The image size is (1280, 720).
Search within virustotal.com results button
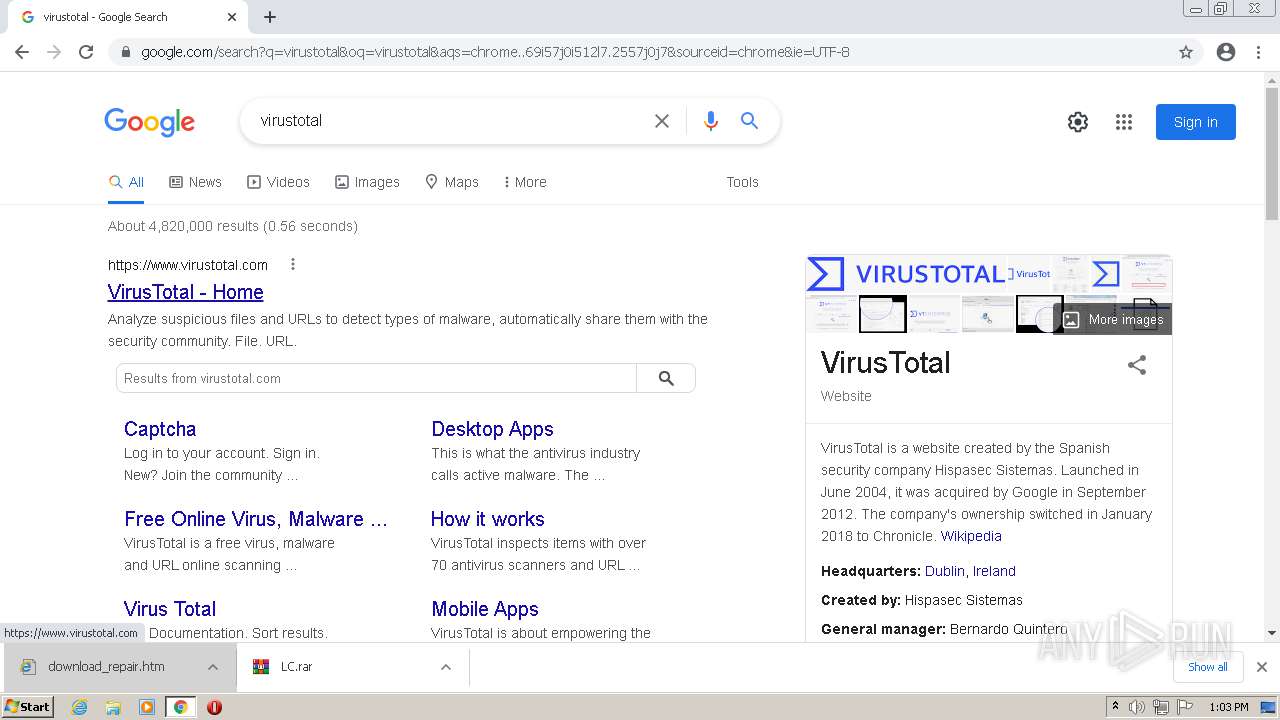(666, 378)
